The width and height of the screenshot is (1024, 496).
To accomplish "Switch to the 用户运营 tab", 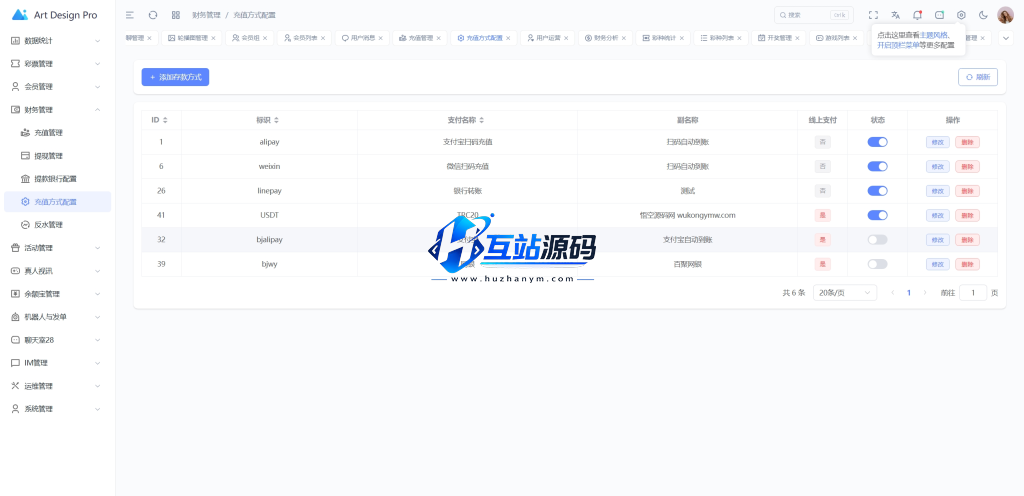I will pos(547,38).
